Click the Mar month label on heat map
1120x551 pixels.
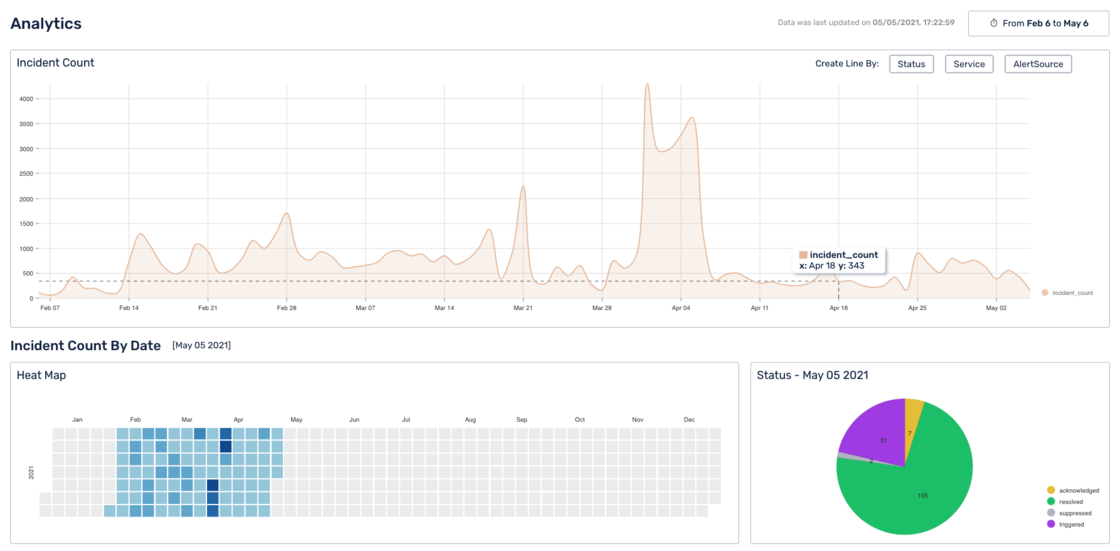[187, 420]
